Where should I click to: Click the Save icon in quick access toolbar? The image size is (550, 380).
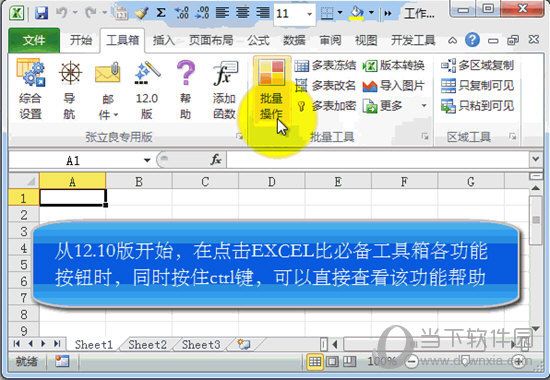tap(41, 13)
